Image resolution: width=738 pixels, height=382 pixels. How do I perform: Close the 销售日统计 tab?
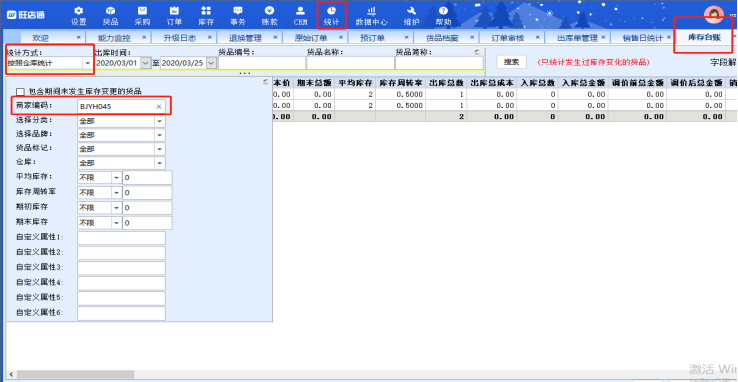pyautogui.click(x=668, y=37)
